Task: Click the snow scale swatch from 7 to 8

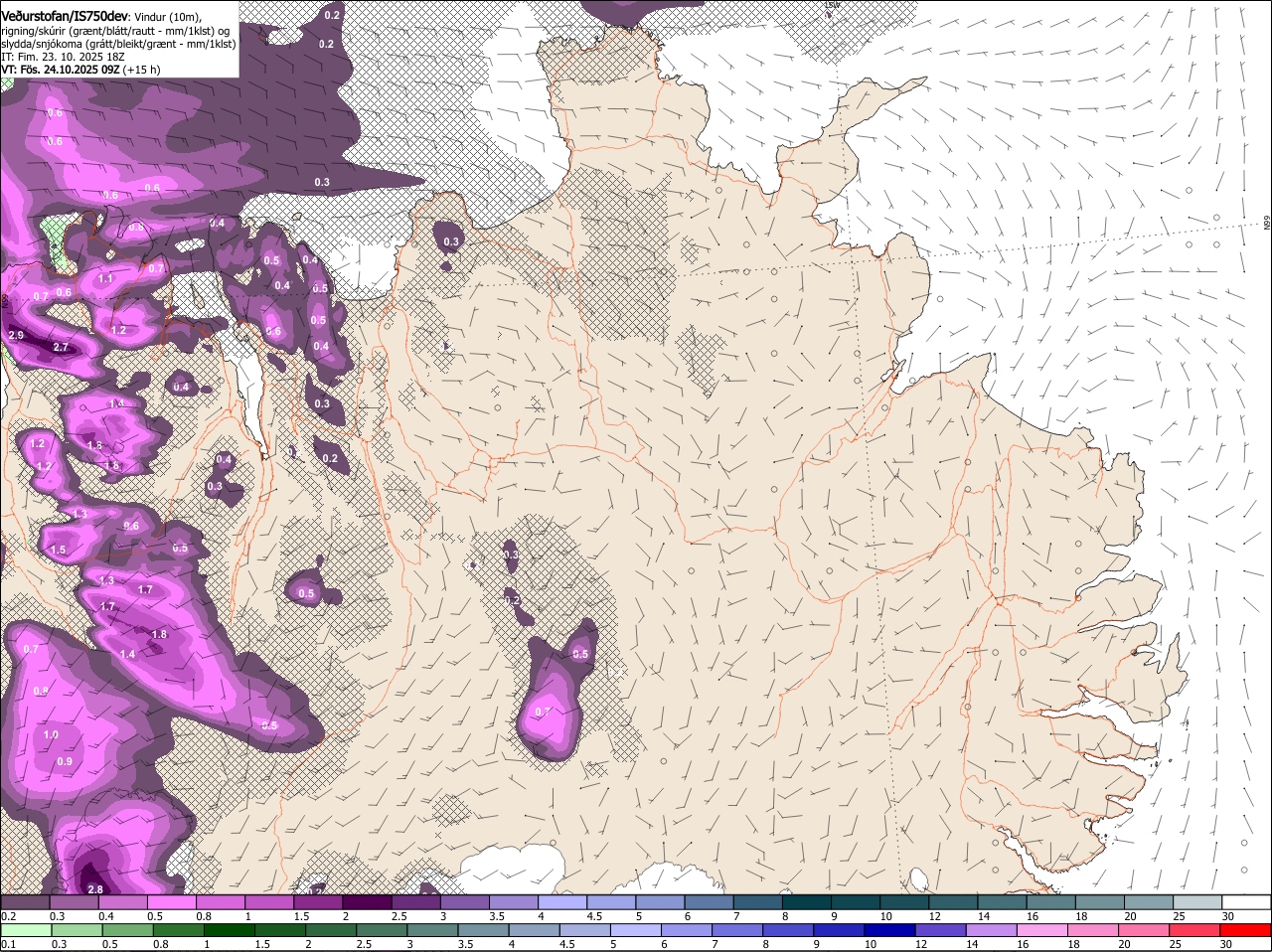Action: [x=756, y=901]
